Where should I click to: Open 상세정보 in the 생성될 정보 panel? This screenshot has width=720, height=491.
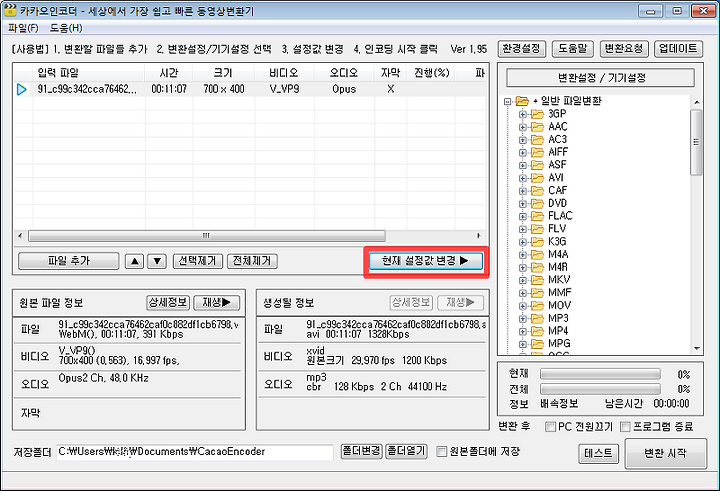click(x=411, y=302)
